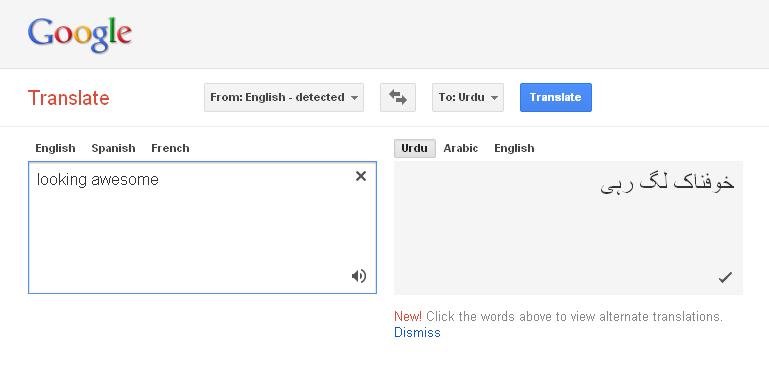
Task: Play the listen speaker icon
Action: [359, 276]
